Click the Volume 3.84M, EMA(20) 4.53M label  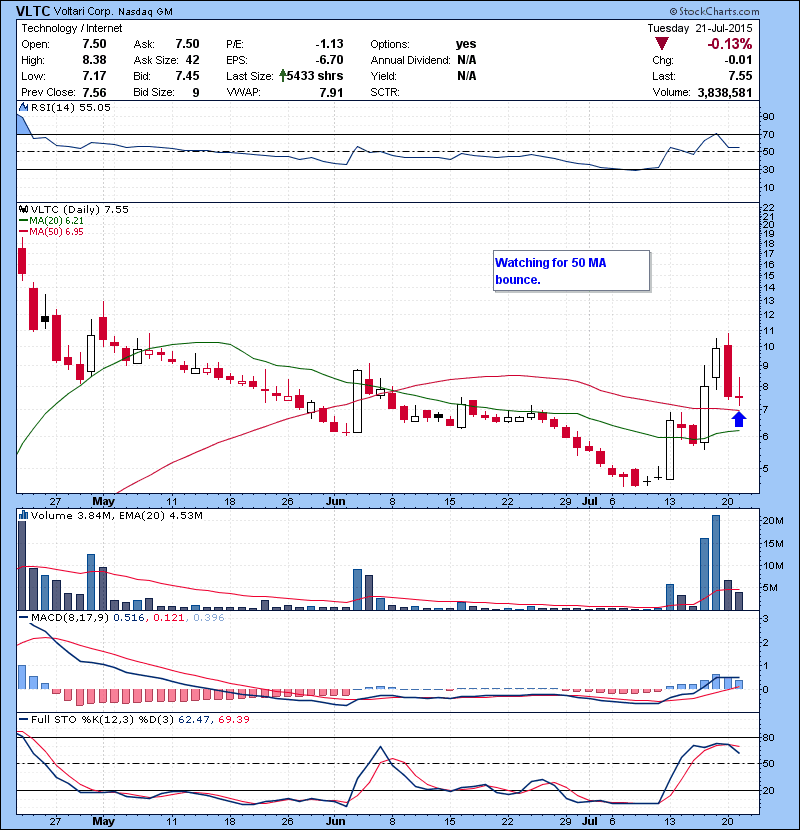[116, 515]
